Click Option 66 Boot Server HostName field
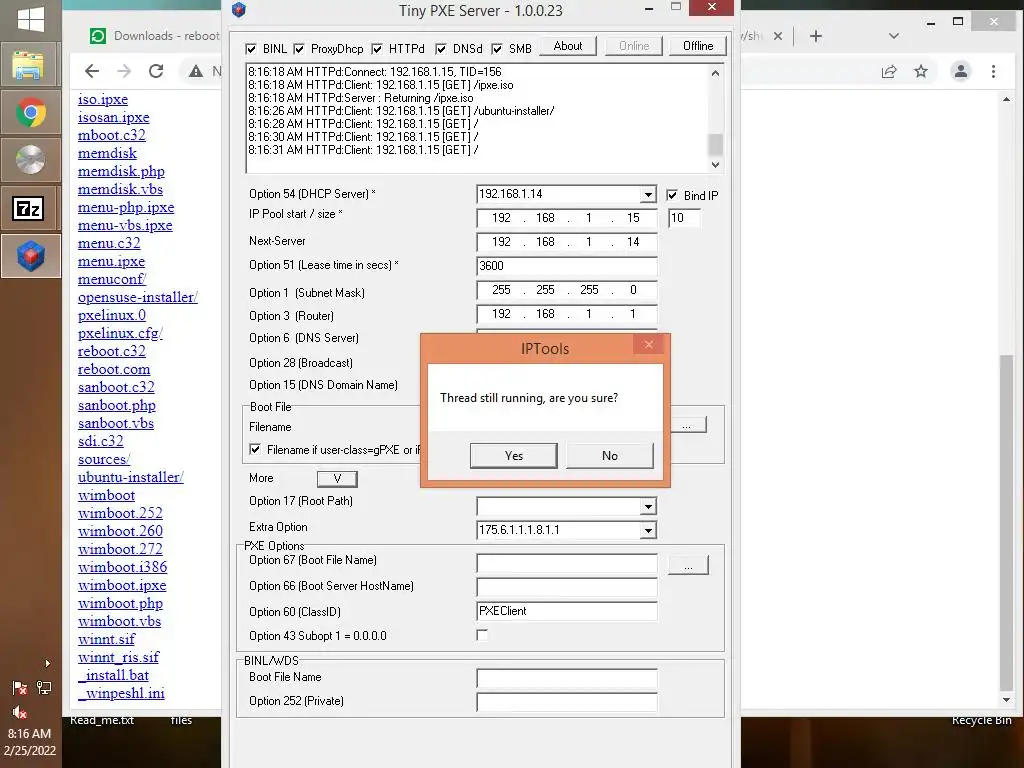 [x=566, y=586]
